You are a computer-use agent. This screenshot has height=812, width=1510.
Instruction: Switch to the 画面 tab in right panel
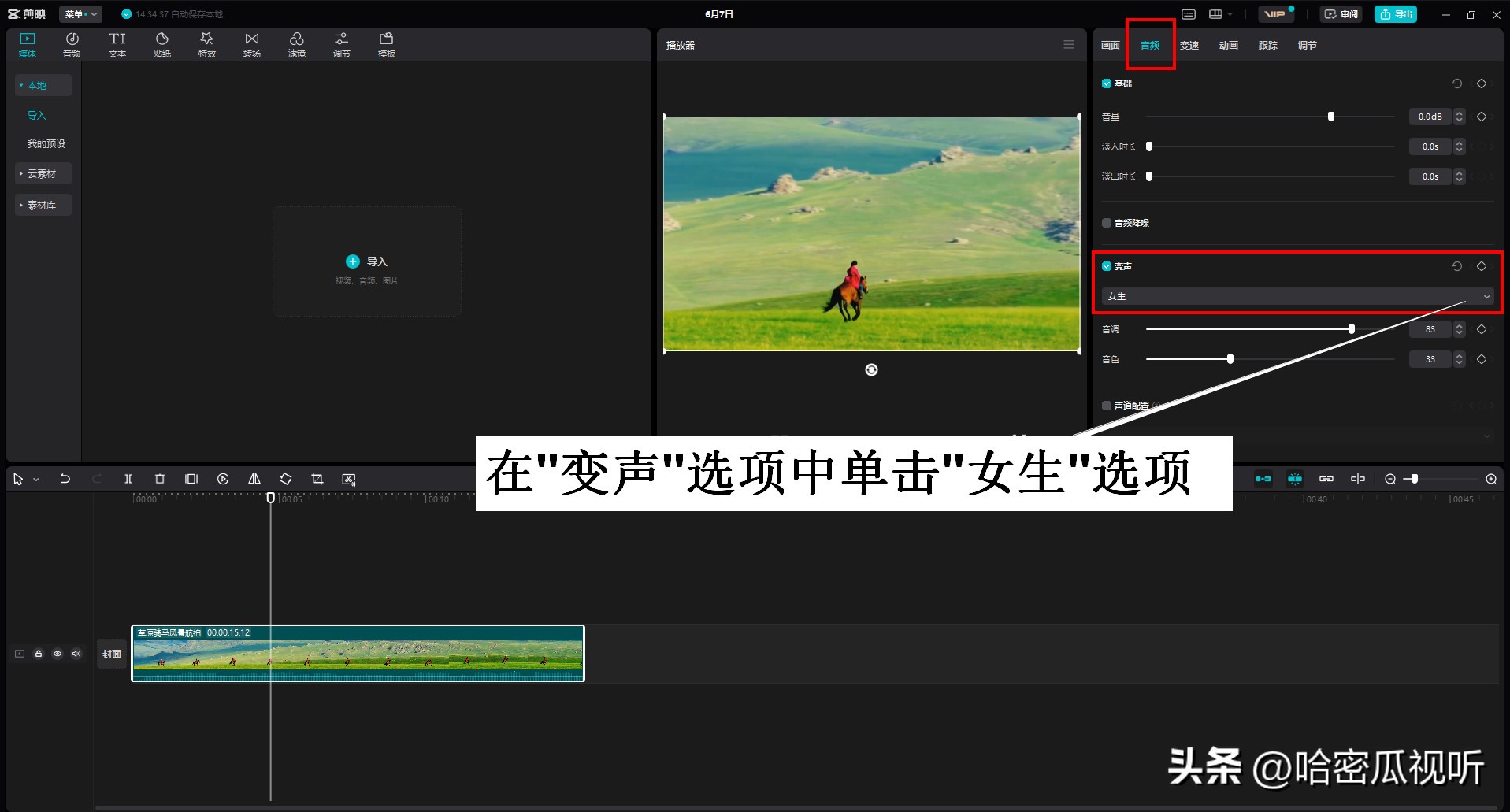coord(1109,45)
